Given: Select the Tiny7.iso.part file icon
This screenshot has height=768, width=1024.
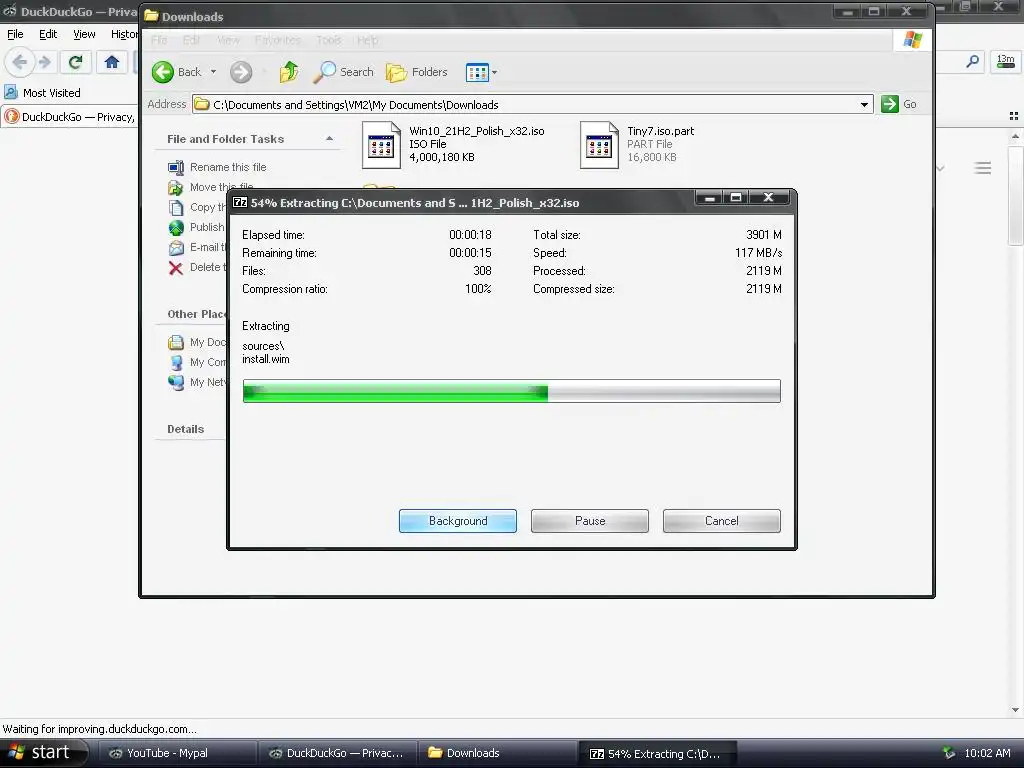Looking at the screenshot, I should [600, 145].
